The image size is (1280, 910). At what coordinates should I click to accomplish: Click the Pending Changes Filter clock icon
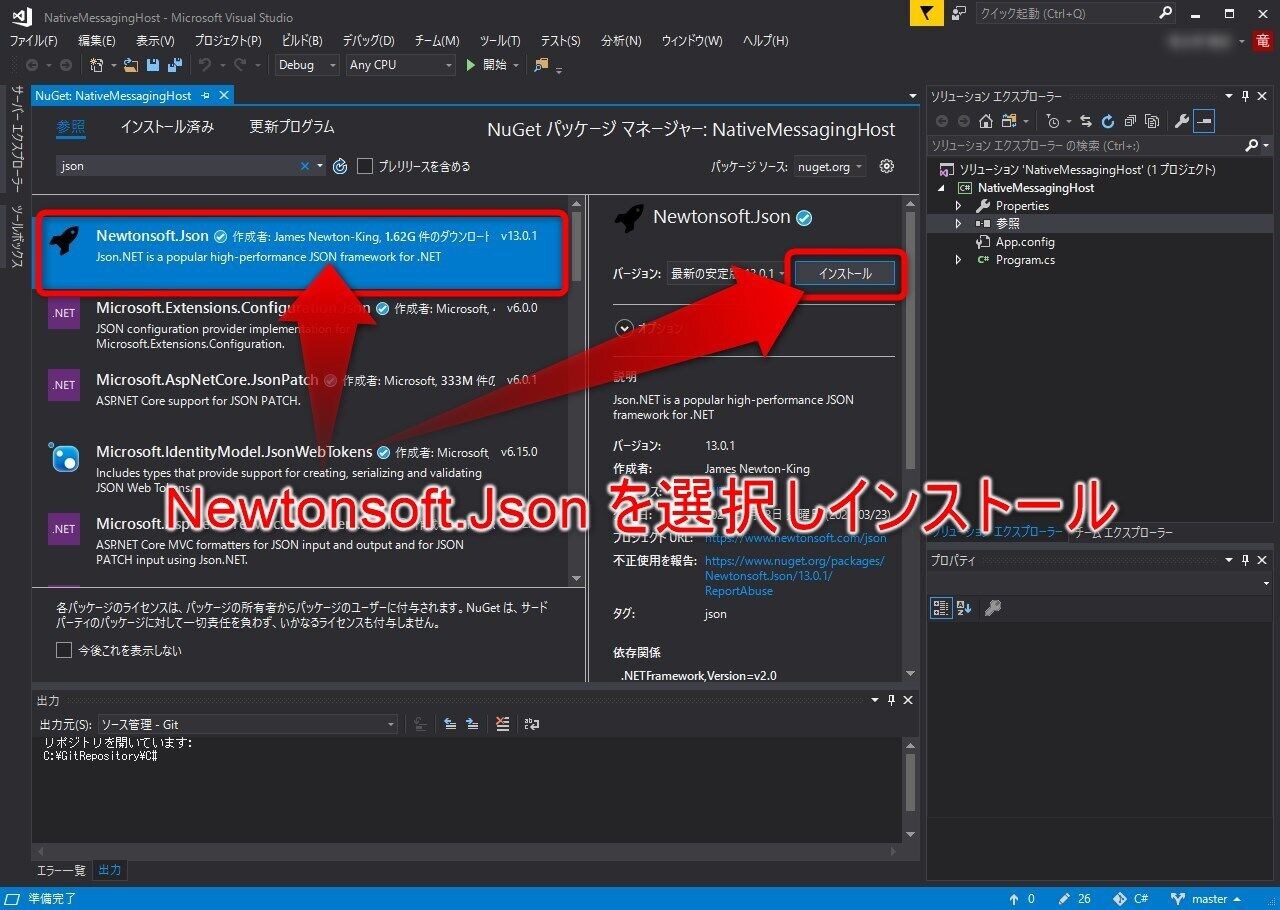1053,121
